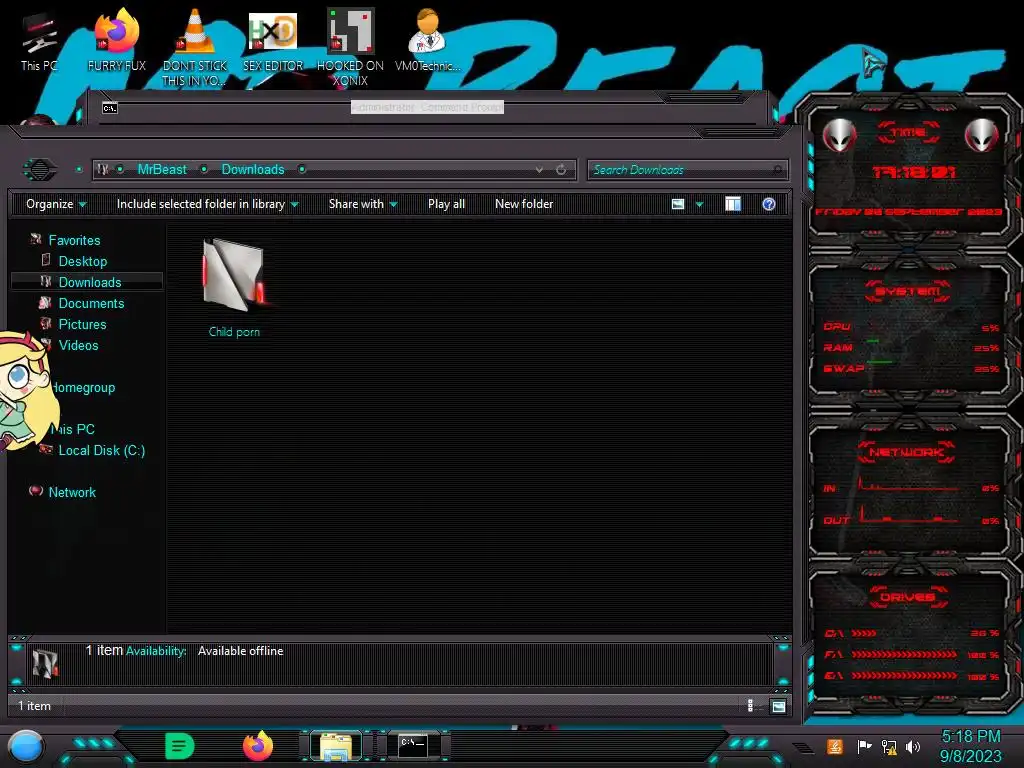Click the magnifier in Search Downloads

pyautogui.click(x=777, y=170)
